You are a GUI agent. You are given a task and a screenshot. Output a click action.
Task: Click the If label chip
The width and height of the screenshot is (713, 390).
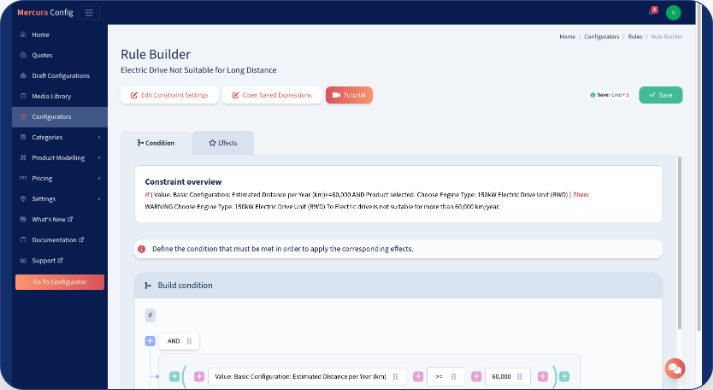150,315
